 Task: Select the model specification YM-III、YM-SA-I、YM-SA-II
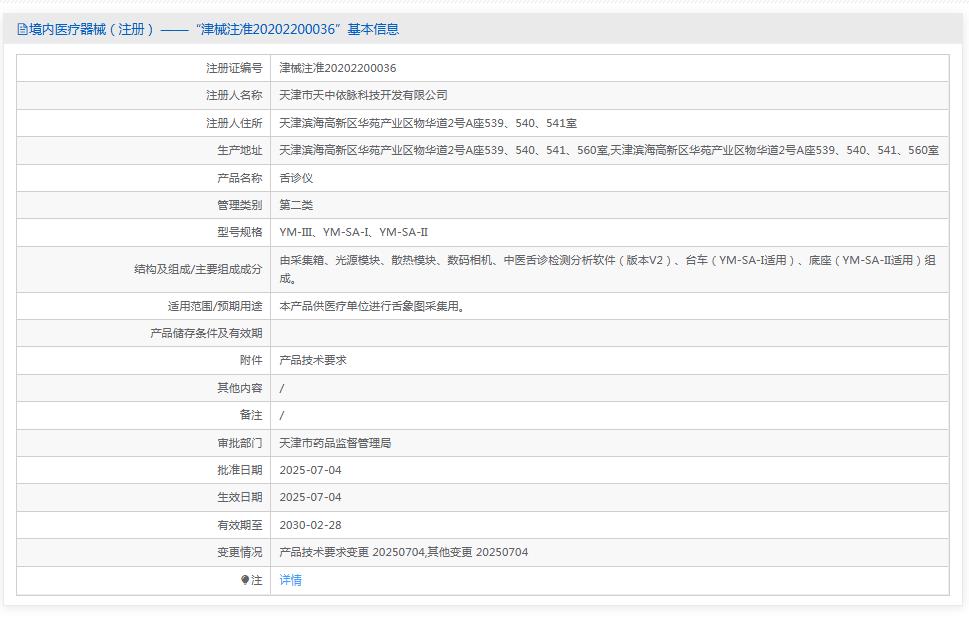click(353, 232)
